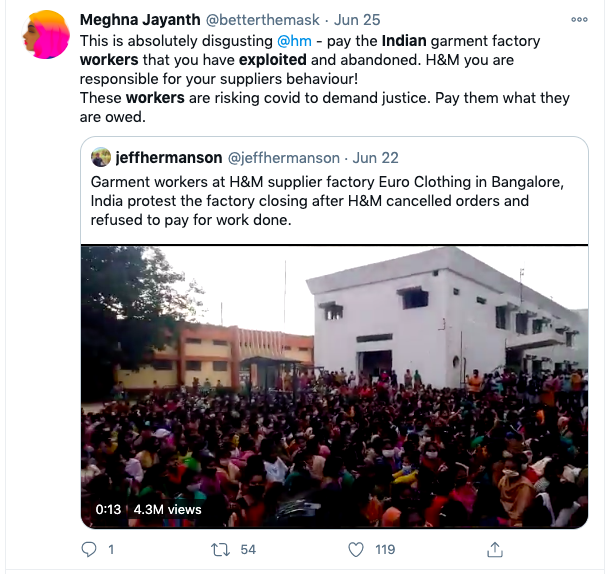
Task: Open the @hm mention link
Action: click(x=294, y=41)
